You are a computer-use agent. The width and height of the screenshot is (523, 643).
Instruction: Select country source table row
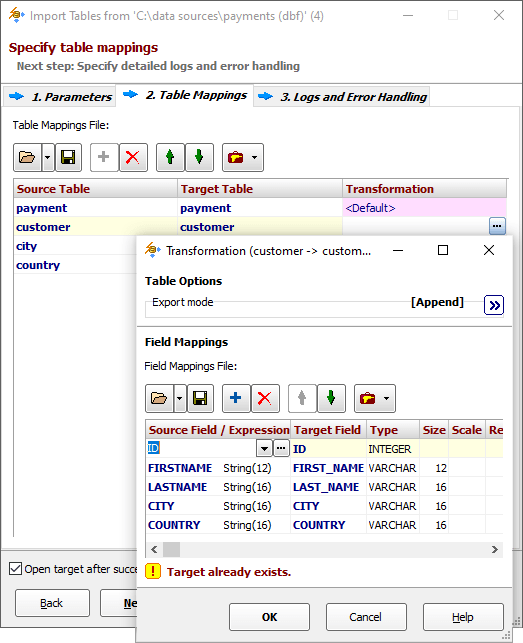coord(76,265)
